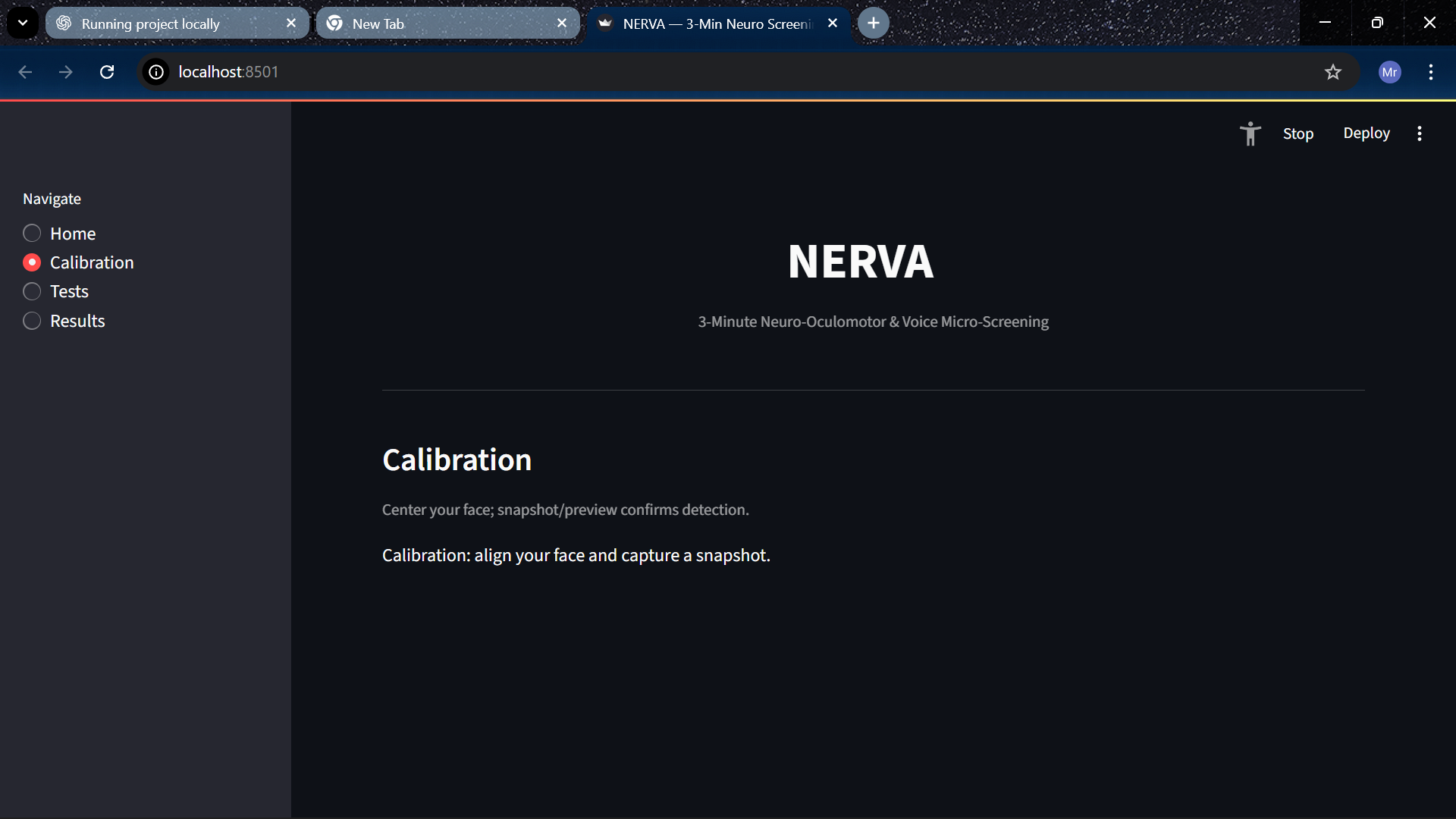Viewport: 1456px width, 819px height.
Task: Open the Chrome profile avatar
Action: tap(1389, 72)
